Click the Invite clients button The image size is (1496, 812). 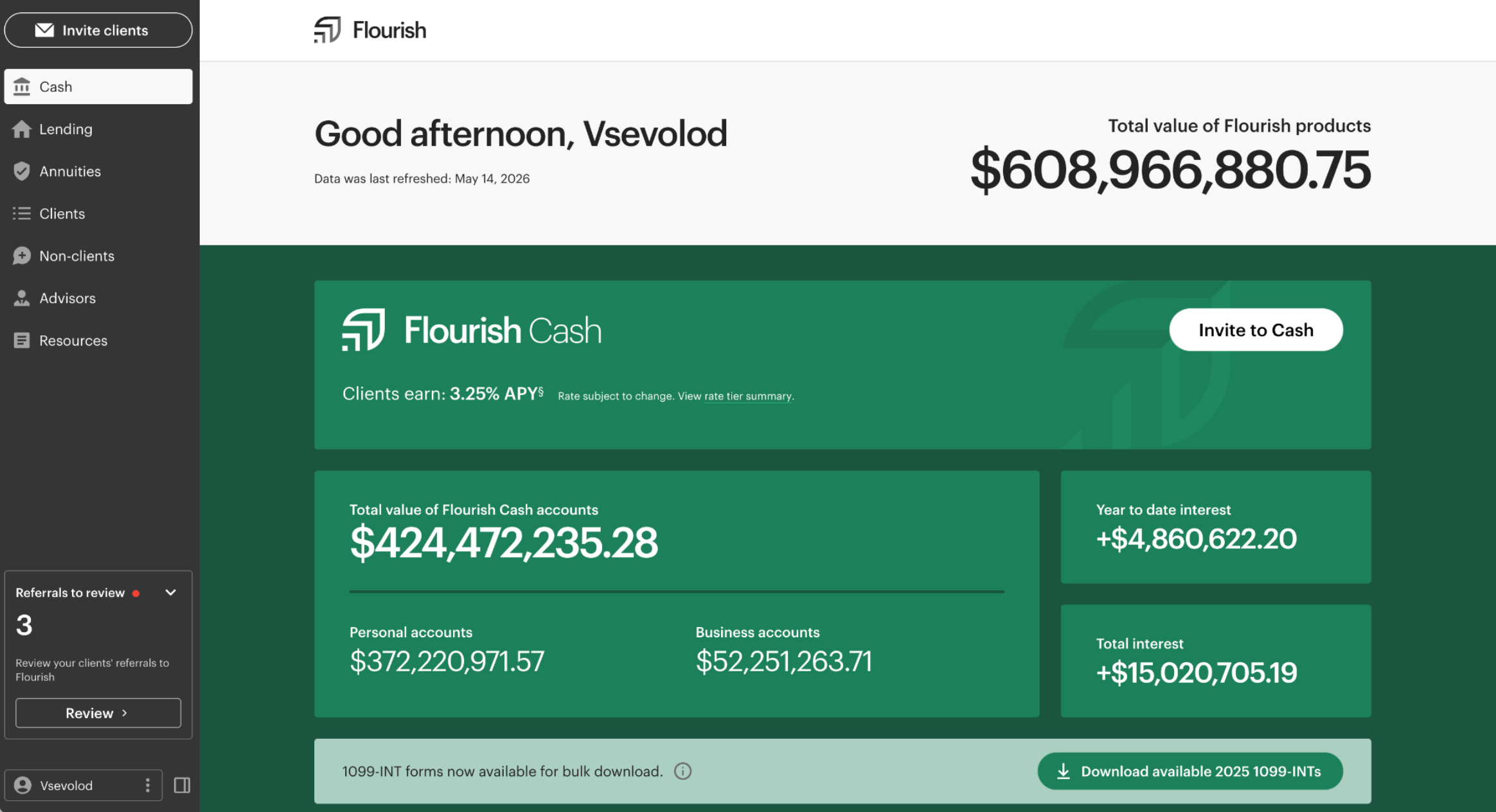[98, 30]
